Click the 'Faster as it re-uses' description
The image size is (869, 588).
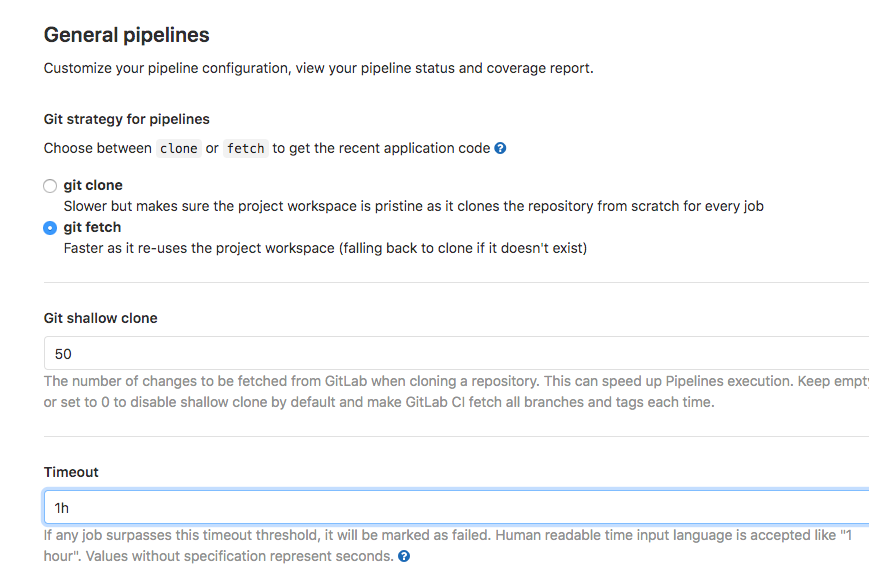325,248
